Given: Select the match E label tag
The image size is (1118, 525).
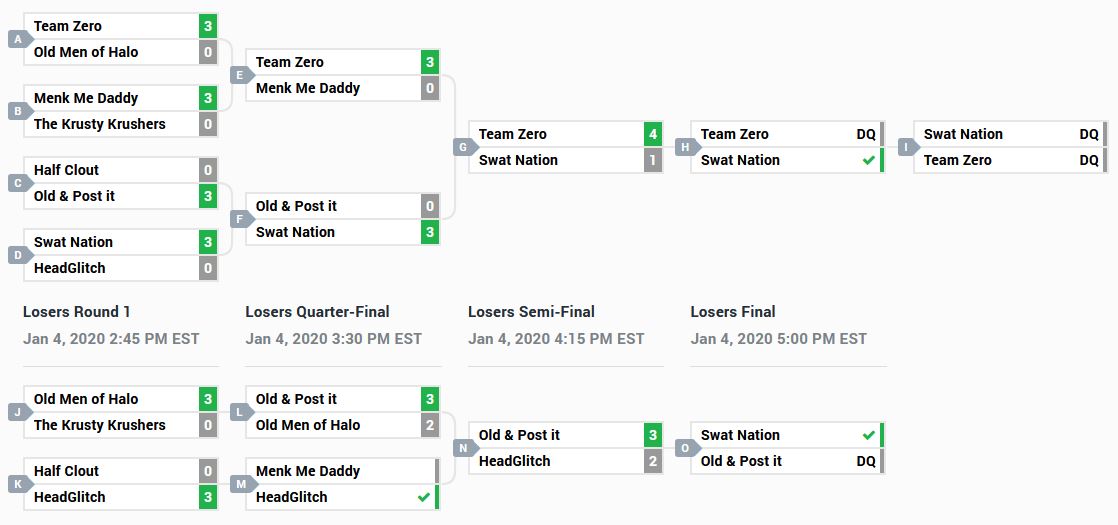Looking at the screenshot, I should [242, 75].
